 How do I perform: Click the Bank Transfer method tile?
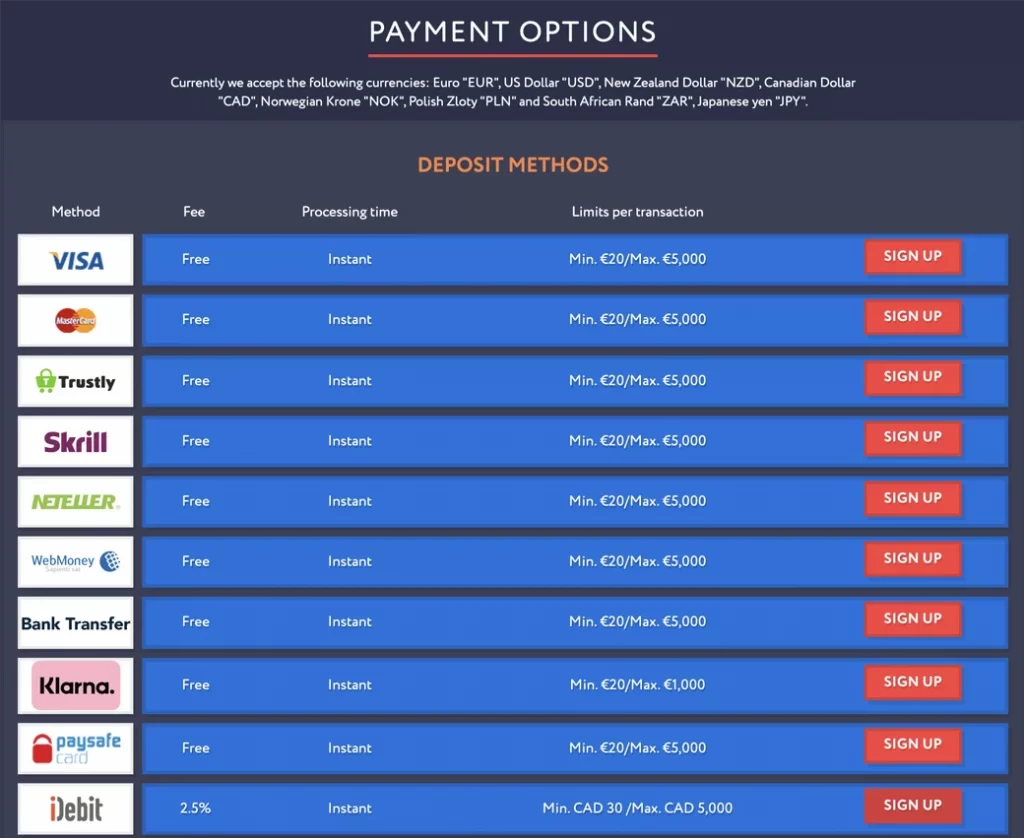click(76, 622)
